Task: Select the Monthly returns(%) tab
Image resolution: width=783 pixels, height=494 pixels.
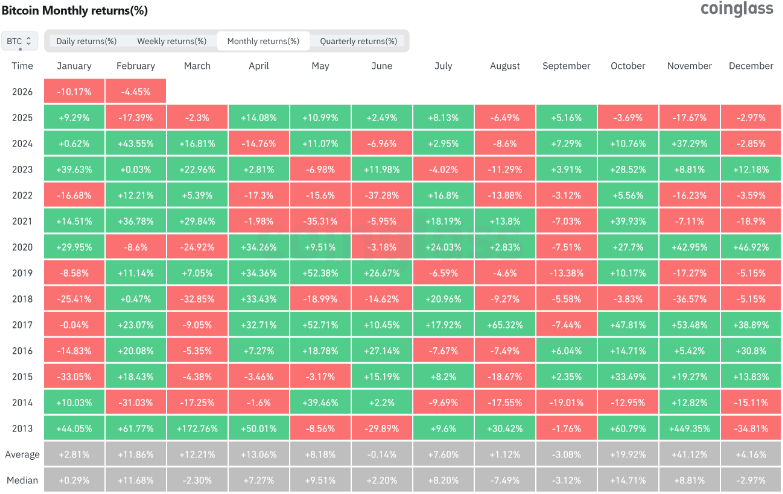Action: click(263, 41)
